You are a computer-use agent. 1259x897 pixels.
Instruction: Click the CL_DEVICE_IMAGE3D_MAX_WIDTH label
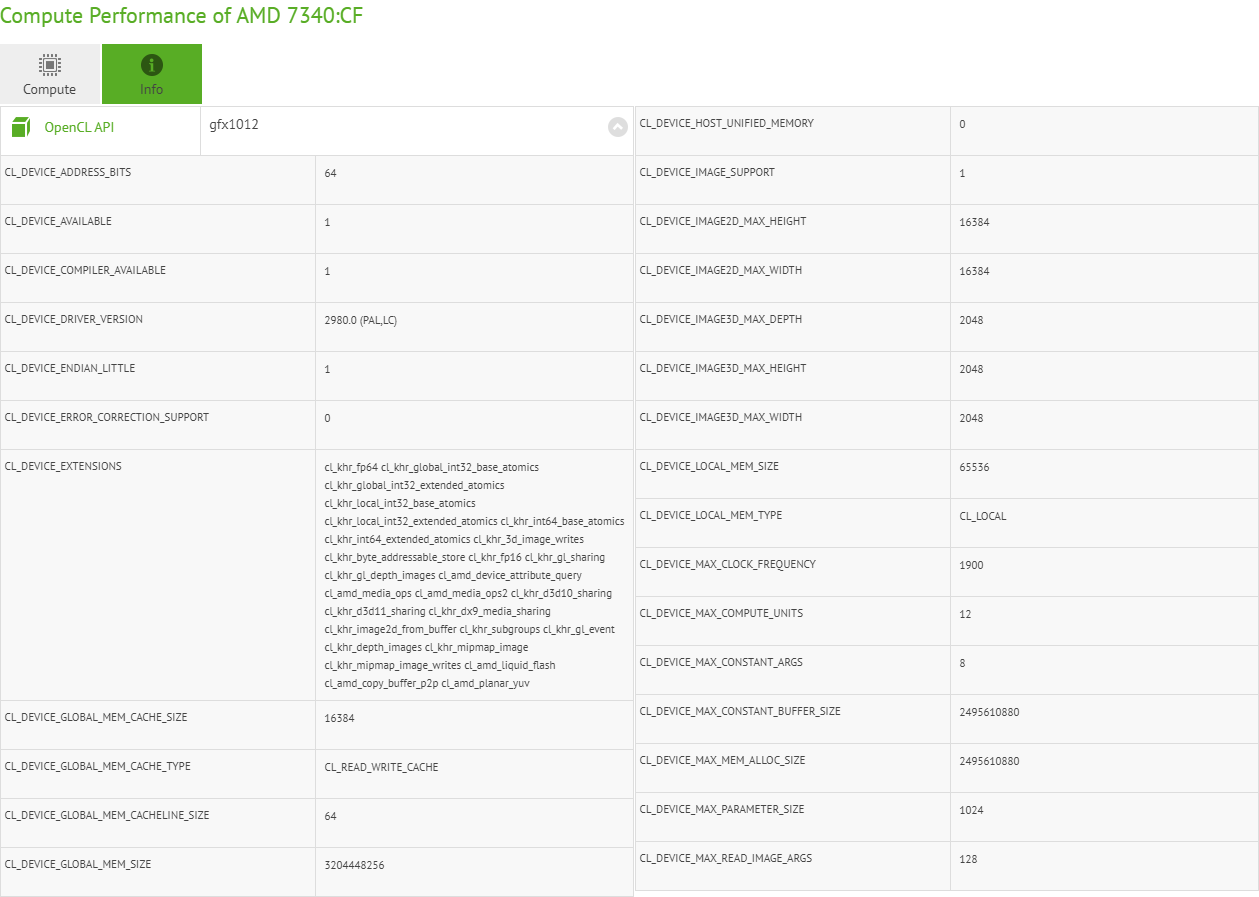tap(721, 417)
